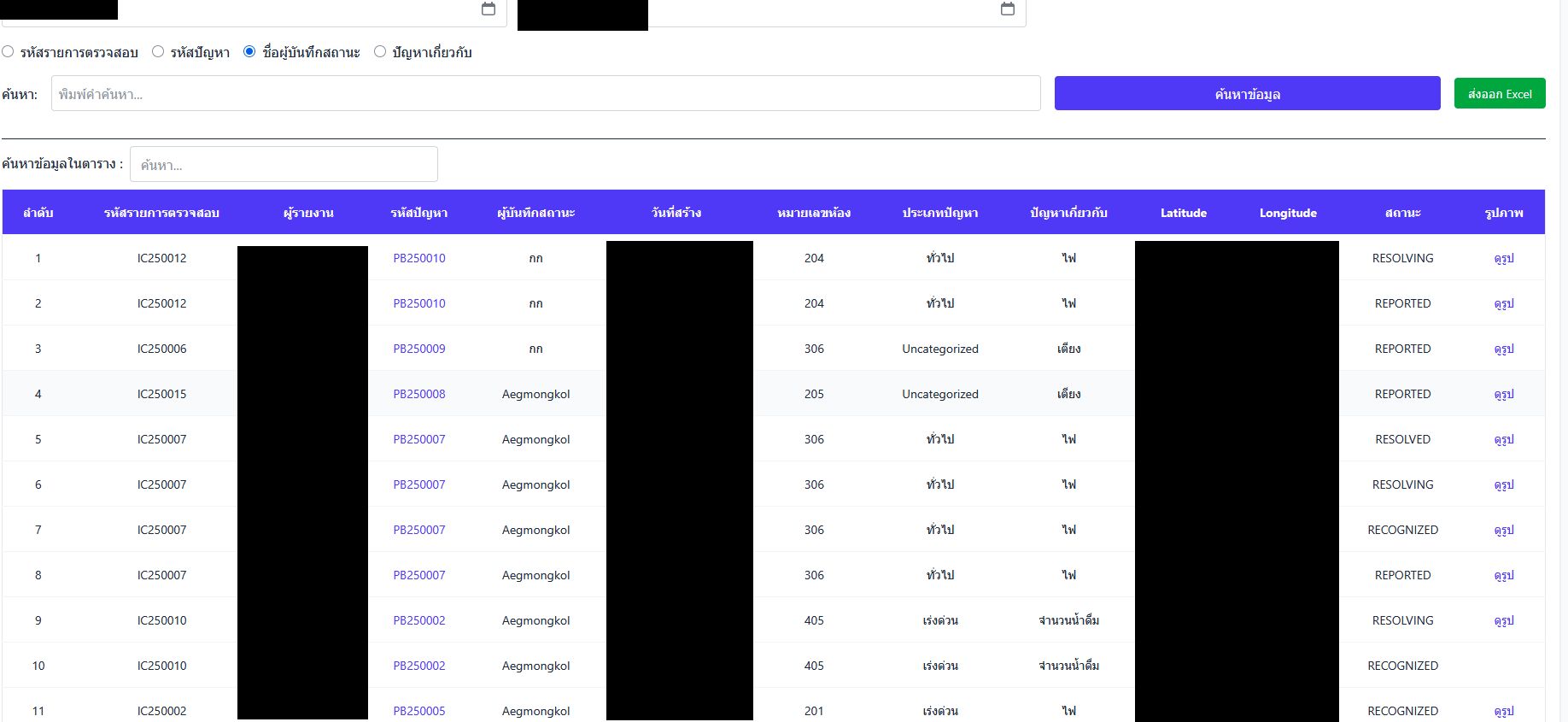The width and height of the screenshot is (1568, 722).
Task: Click ดูรูป link in row 1
Action: pos(1503,258)
